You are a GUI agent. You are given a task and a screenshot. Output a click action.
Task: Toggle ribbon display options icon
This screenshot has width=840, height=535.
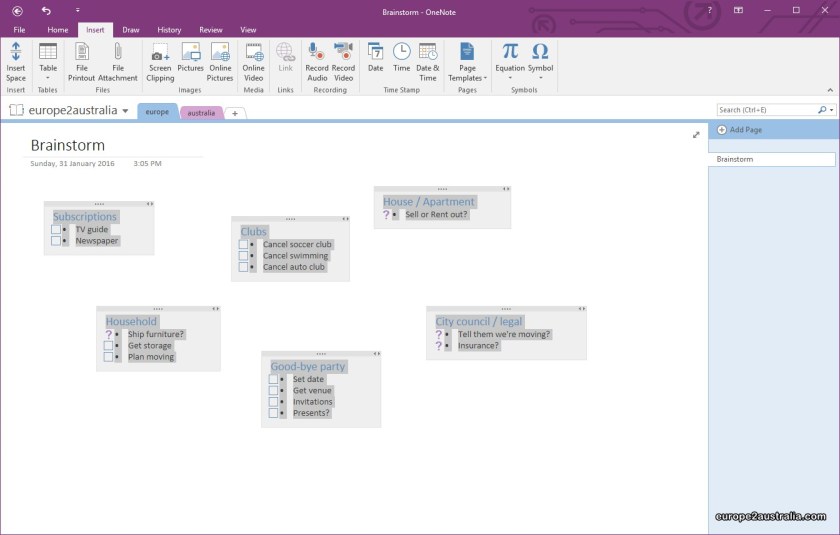coord(738,10)
